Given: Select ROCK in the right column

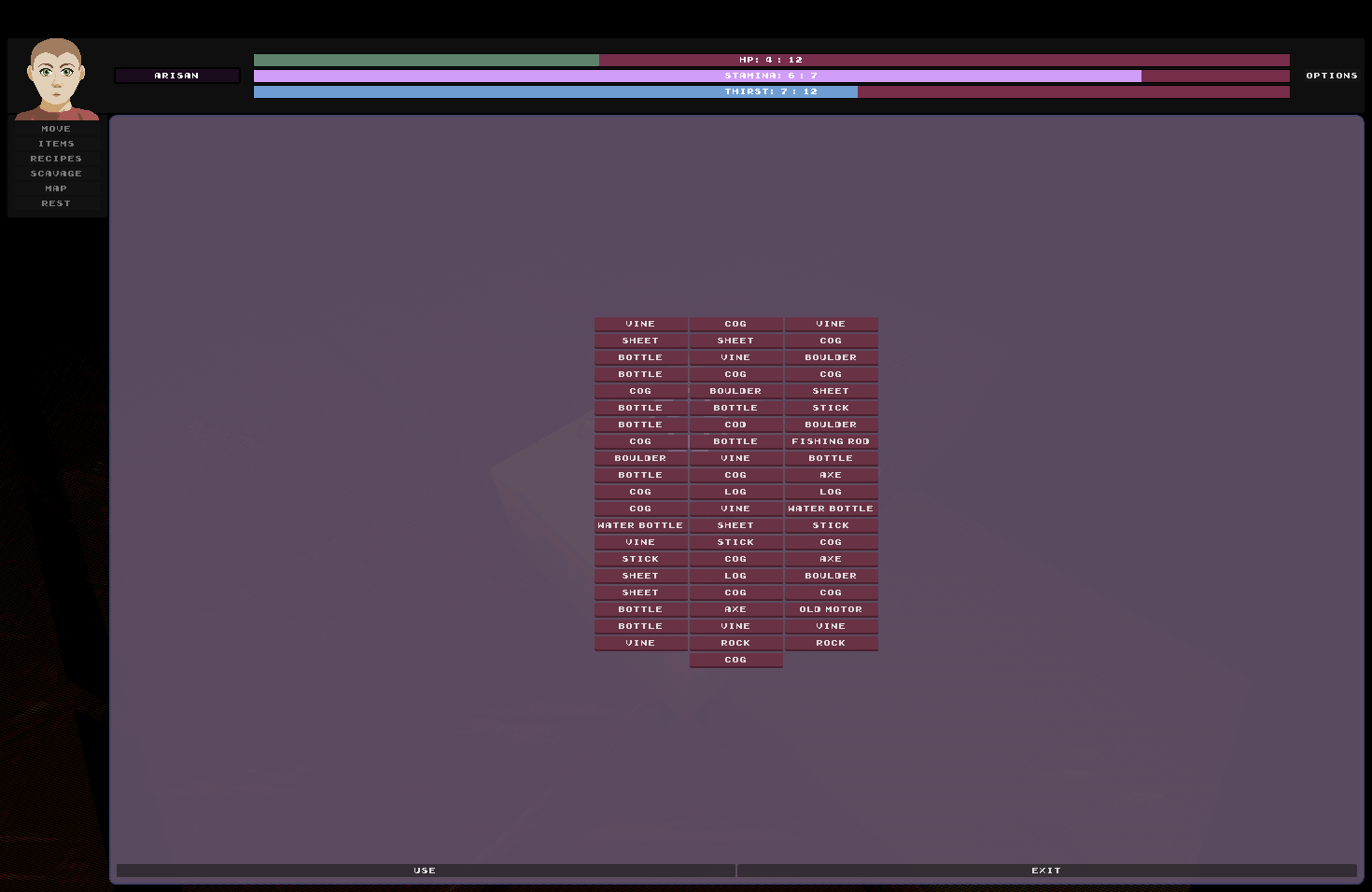Looking at the screenshot, I should click(831, 643).
